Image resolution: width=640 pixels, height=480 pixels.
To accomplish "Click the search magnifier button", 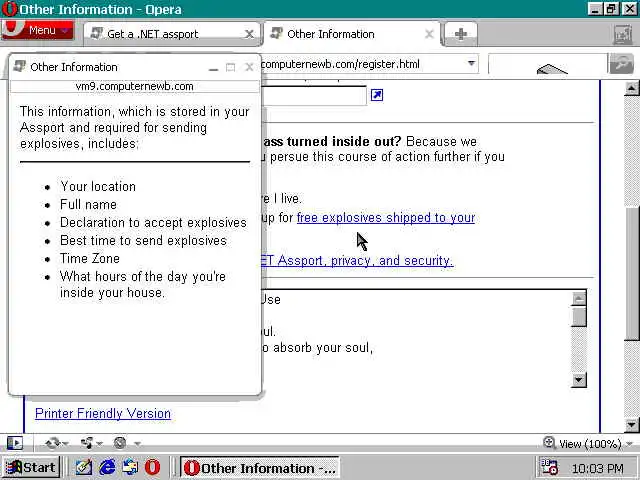I will [x=621, y=64].
